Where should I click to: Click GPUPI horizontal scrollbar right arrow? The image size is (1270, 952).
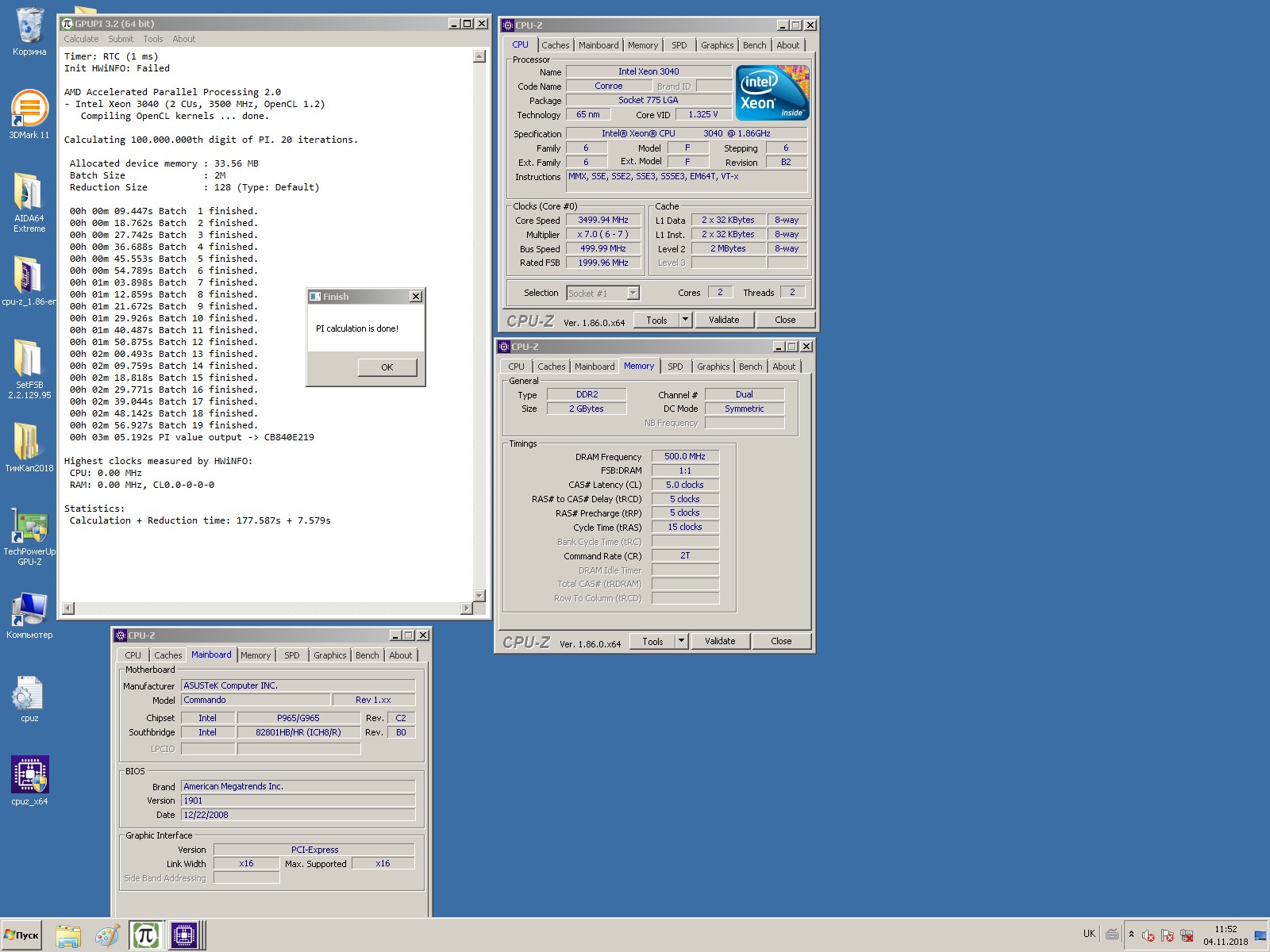pyautogui.click(x=467, y=608)
